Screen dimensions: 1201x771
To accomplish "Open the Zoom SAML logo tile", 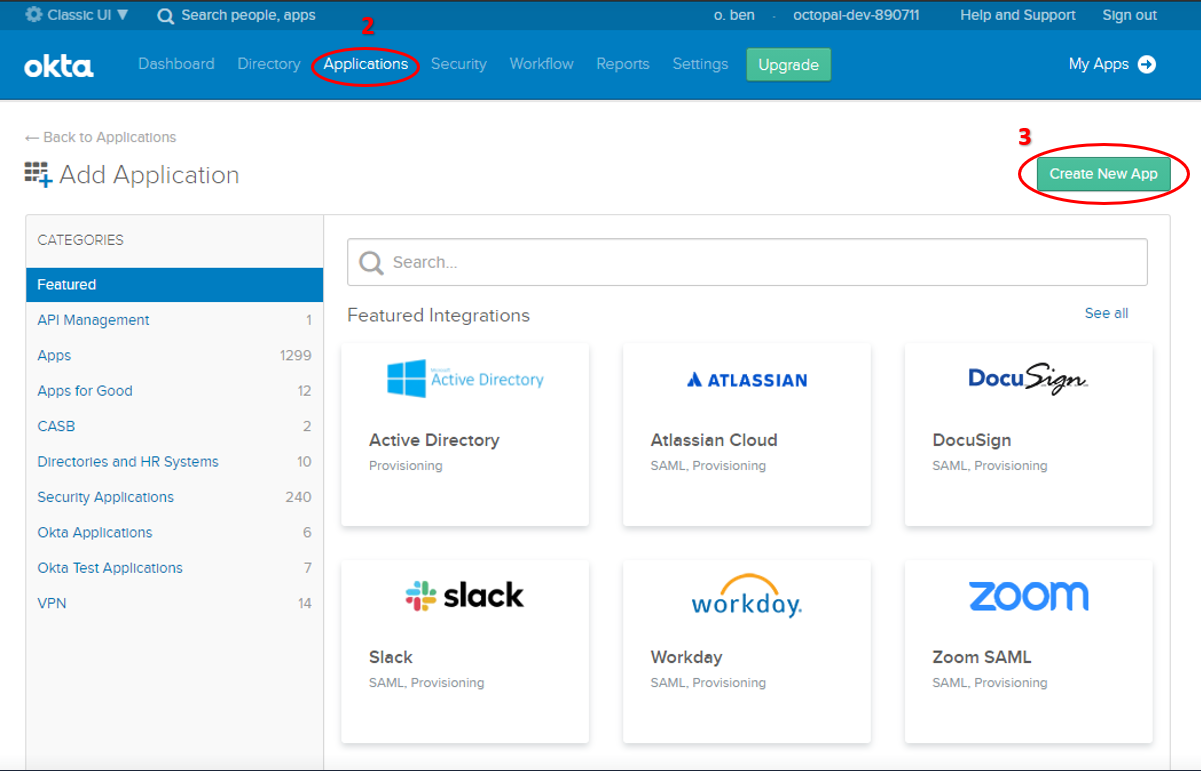I will 1028,596.
